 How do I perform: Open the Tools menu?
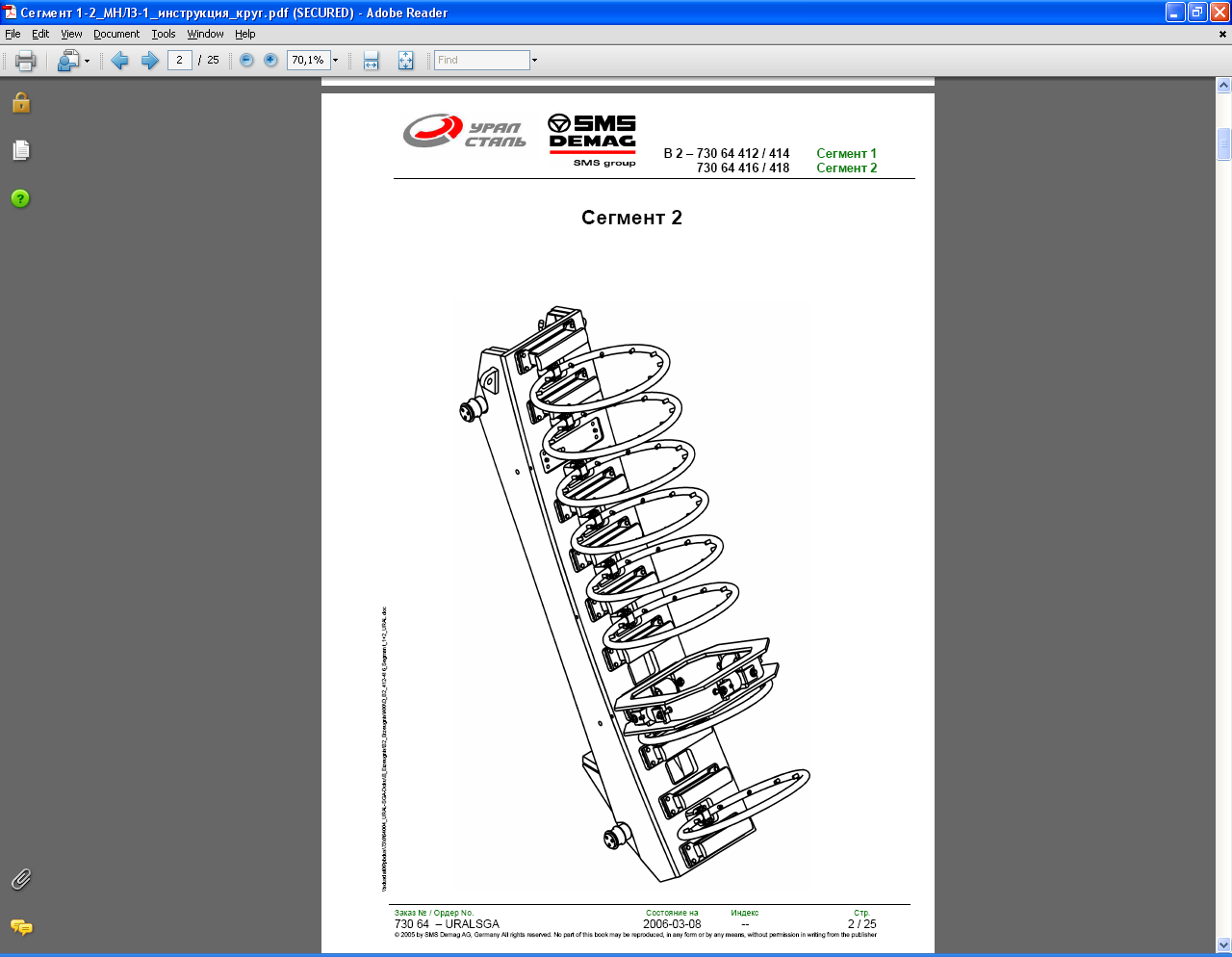pos(164,34)
